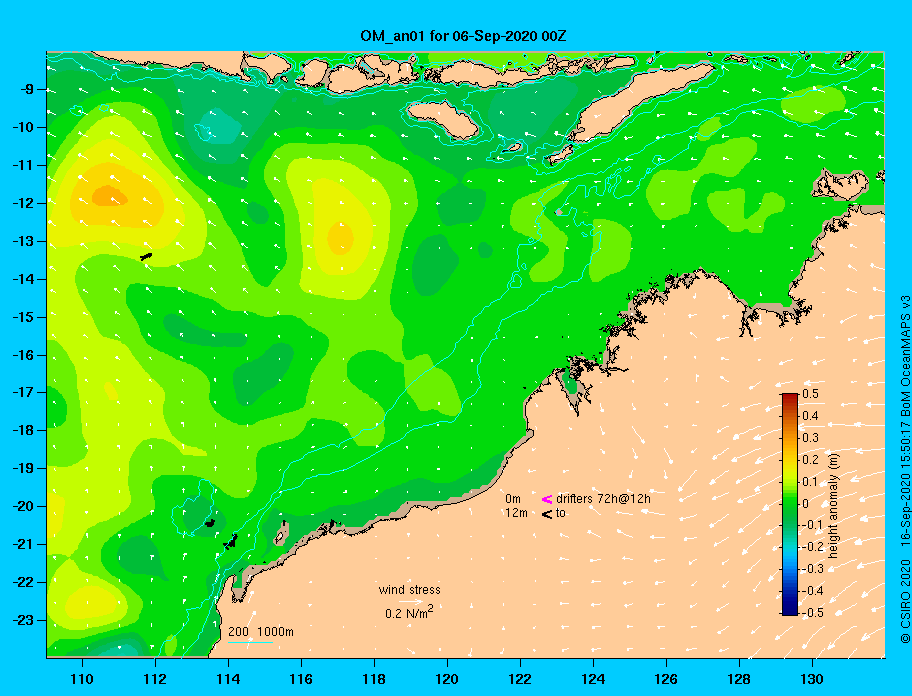Click the 114 longitude axis label
The image size is (912, 696).
[228, 679]
